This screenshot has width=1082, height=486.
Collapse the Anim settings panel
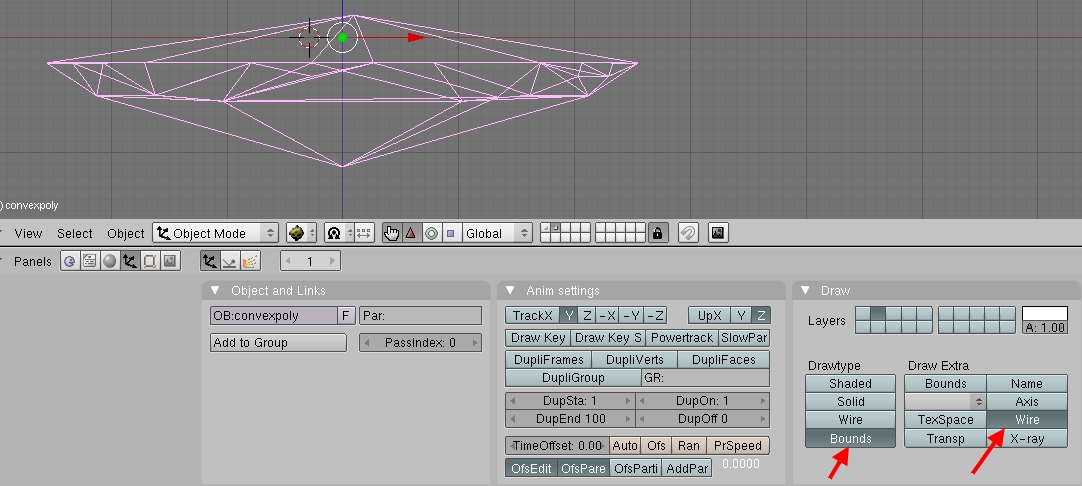pos(510,291)
